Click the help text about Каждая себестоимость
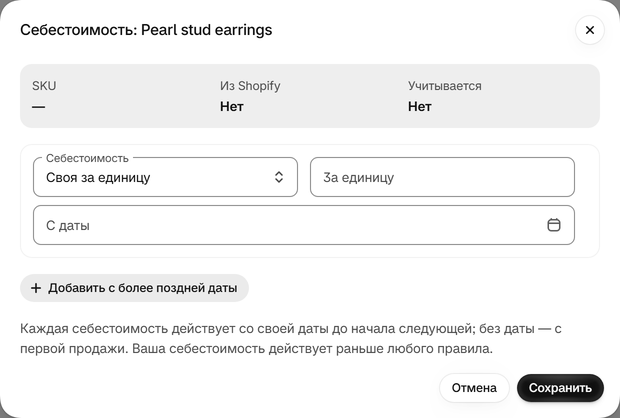Screen dimensions: 620x418 click(291, 339)
